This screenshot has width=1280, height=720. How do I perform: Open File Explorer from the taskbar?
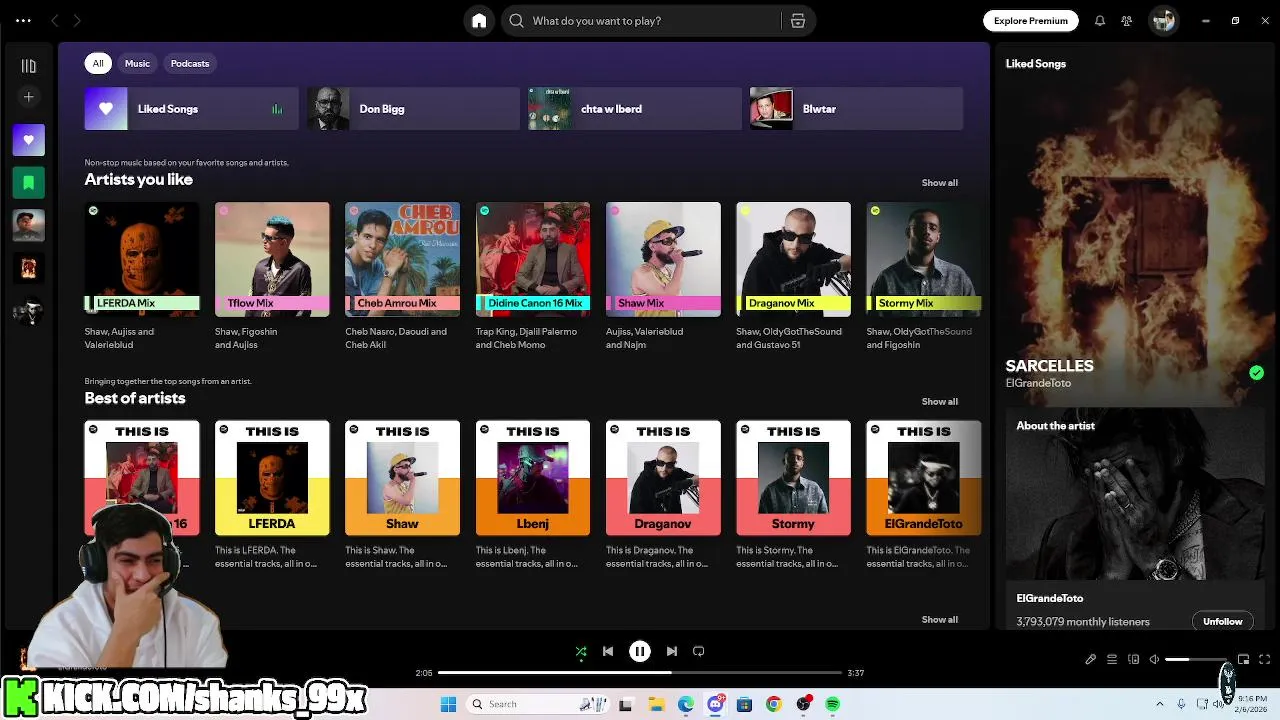coord(656,704)
